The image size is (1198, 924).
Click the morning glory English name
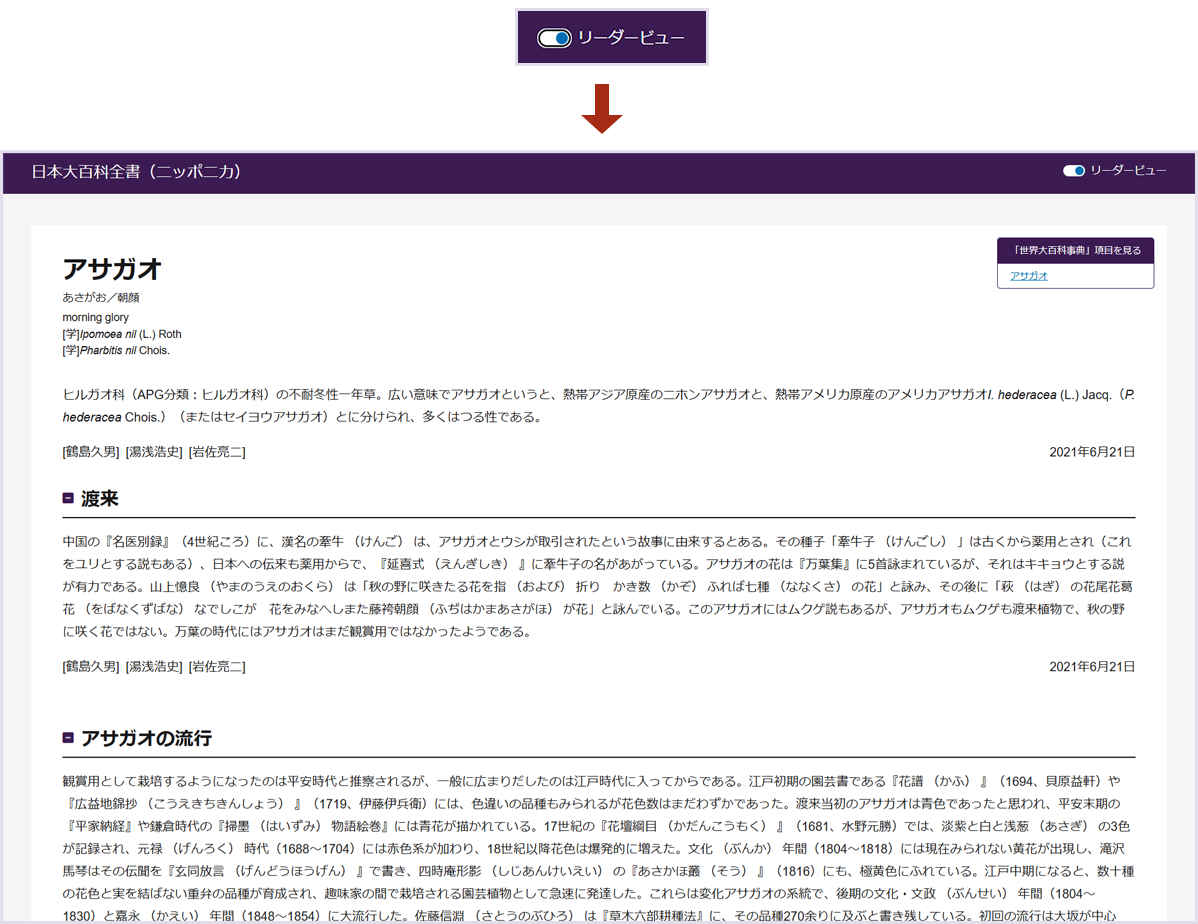click(x=96, y=317)
